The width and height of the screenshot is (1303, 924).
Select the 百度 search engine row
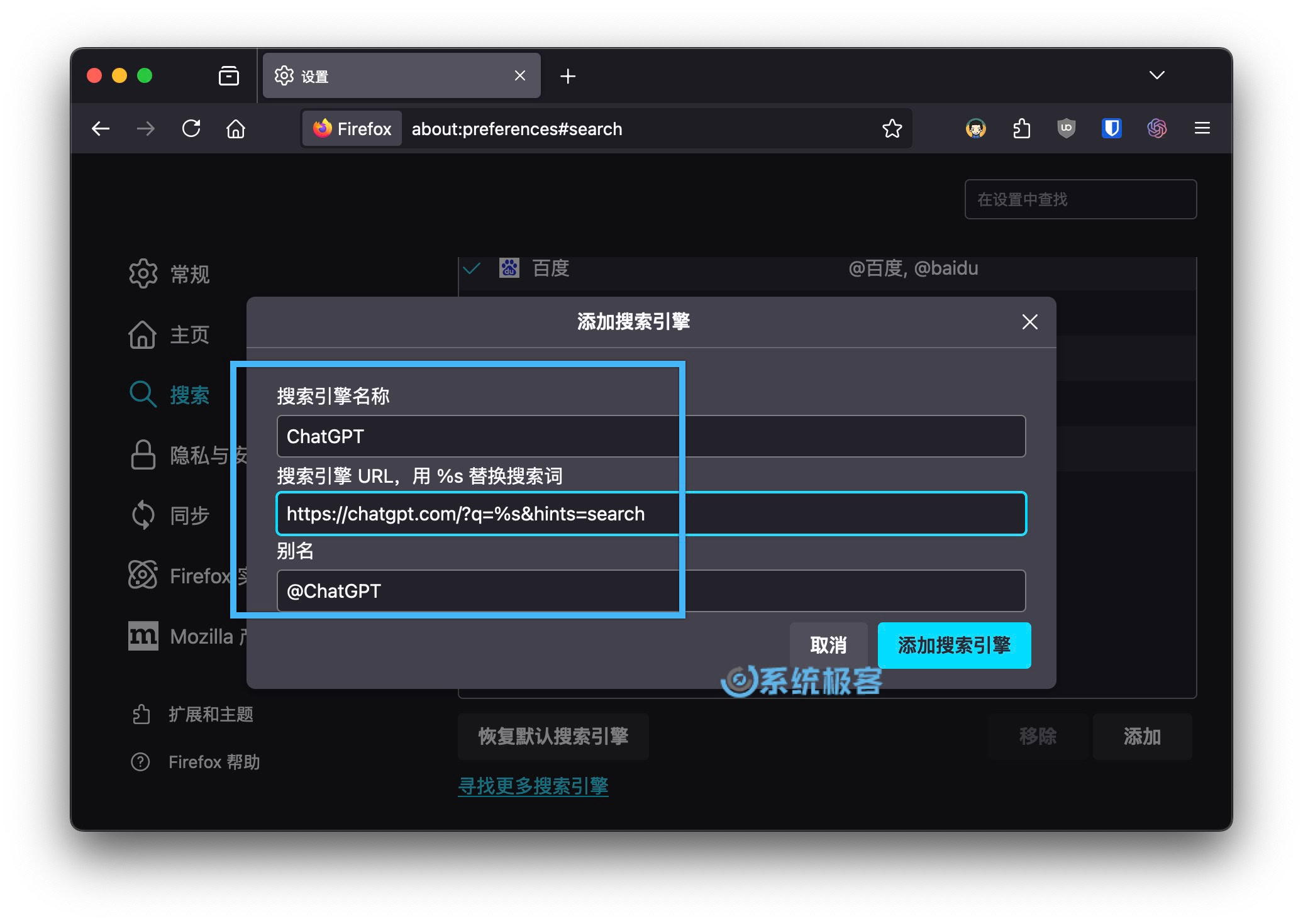click(x=827, y=269)
